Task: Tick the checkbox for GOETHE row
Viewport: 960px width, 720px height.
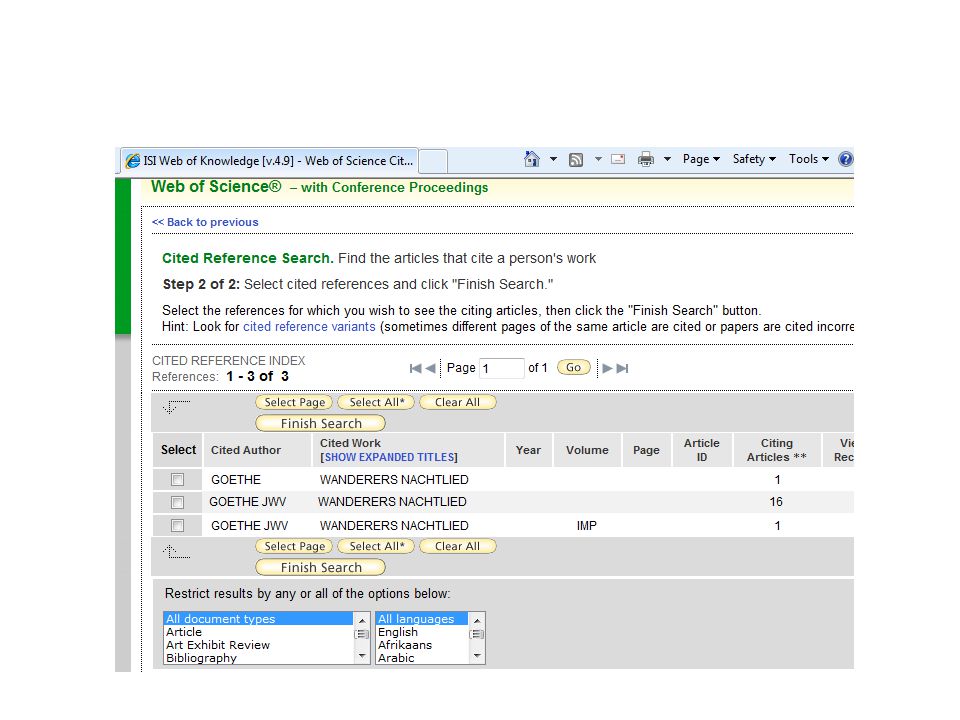Action: pyautogui.click(x=178, y=479)
